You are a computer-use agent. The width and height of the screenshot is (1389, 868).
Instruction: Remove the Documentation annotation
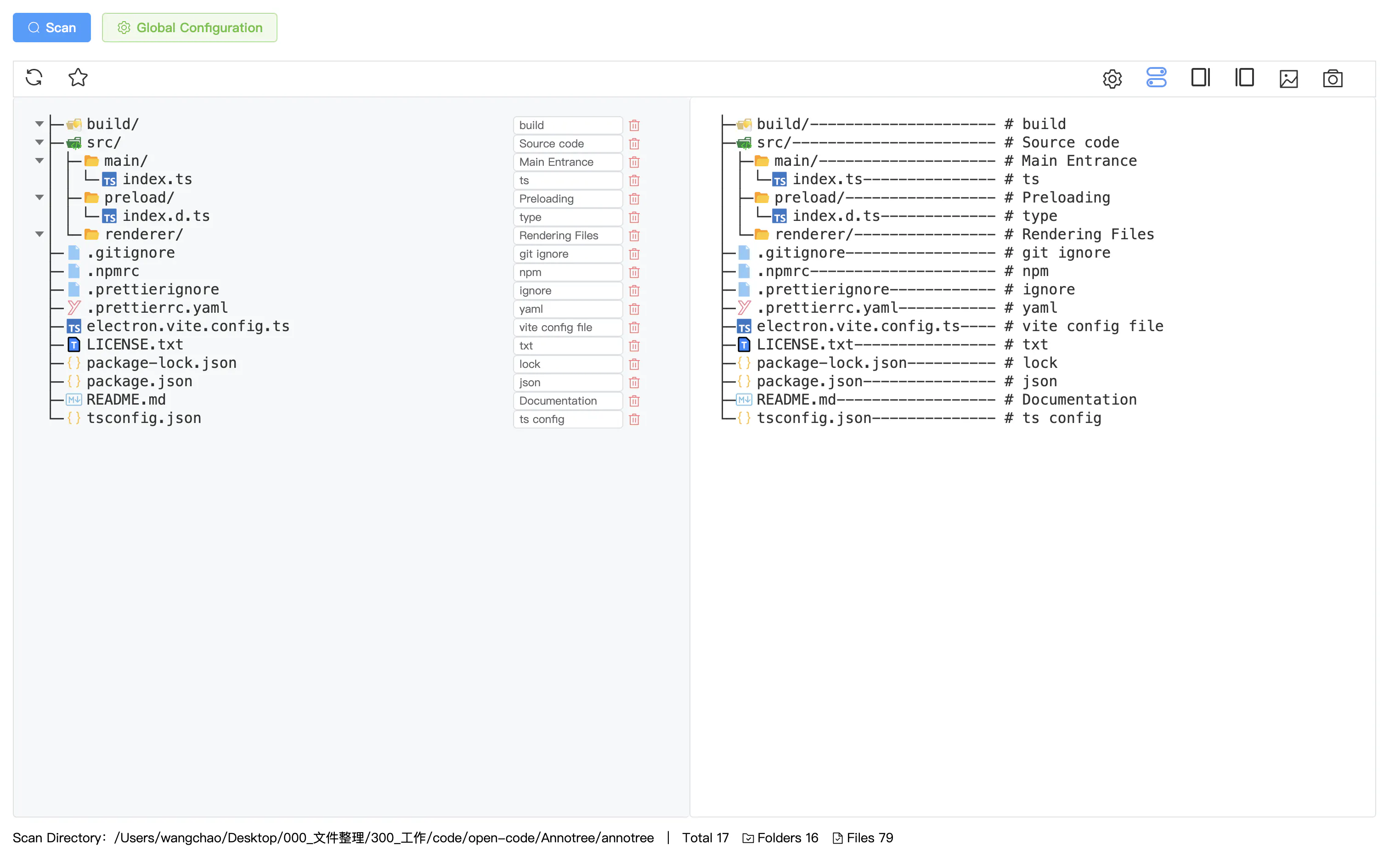[634, 400]
